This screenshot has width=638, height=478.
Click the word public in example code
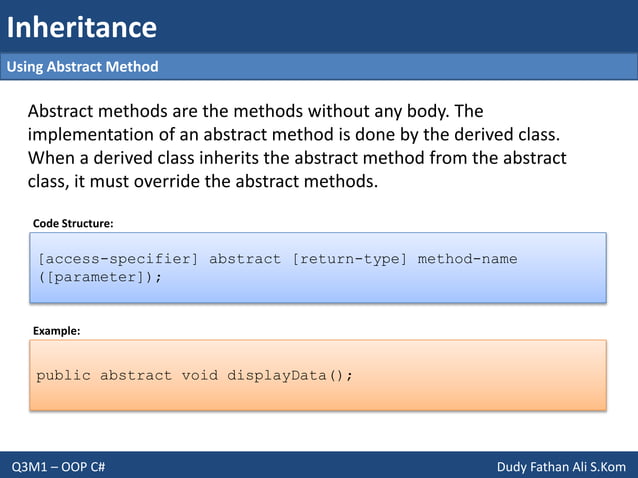coord(63,375)
